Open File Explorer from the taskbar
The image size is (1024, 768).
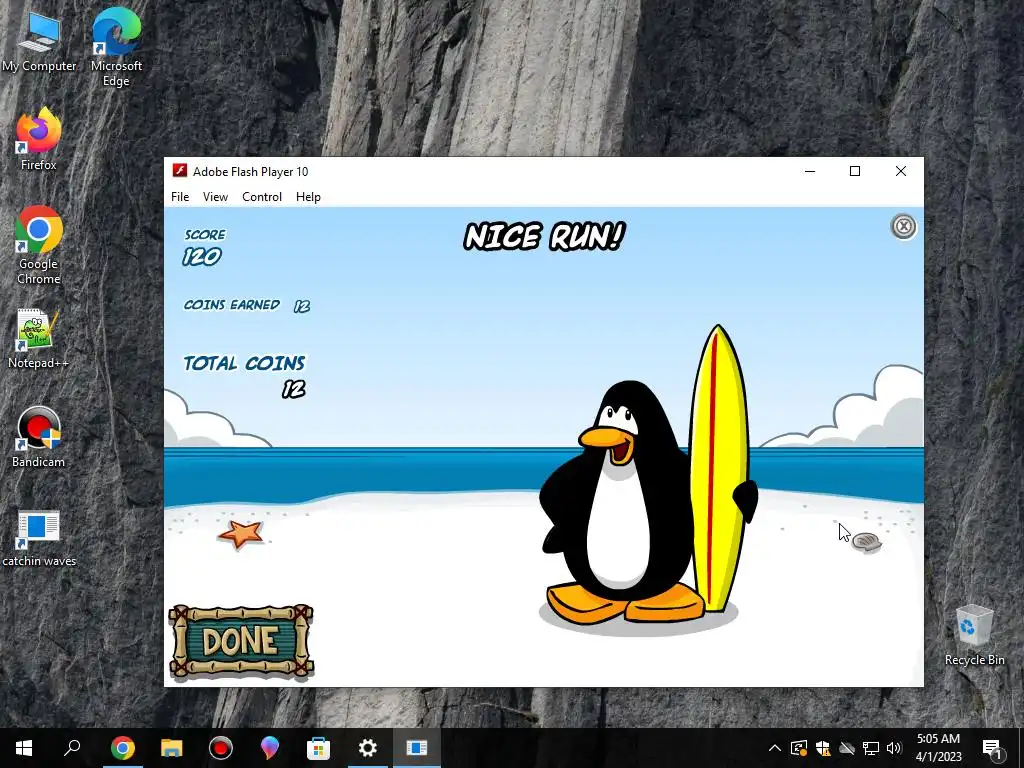tap(172, 748)
